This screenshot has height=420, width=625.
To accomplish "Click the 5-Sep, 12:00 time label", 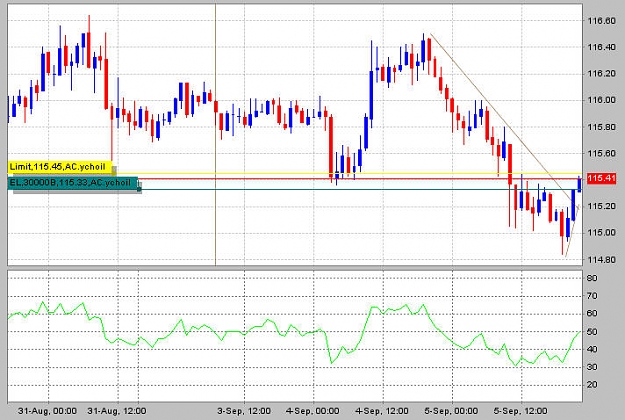I will pos(521,411).
